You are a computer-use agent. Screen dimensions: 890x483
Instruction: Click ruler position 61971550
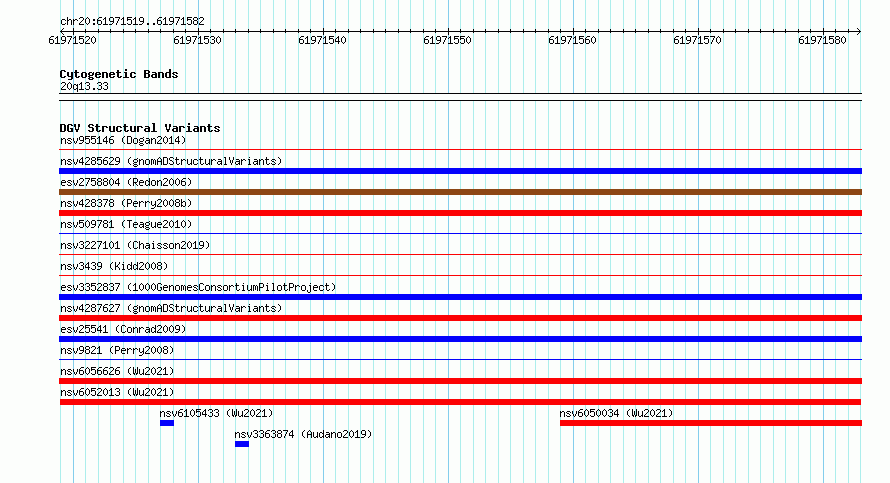[447, 40]
